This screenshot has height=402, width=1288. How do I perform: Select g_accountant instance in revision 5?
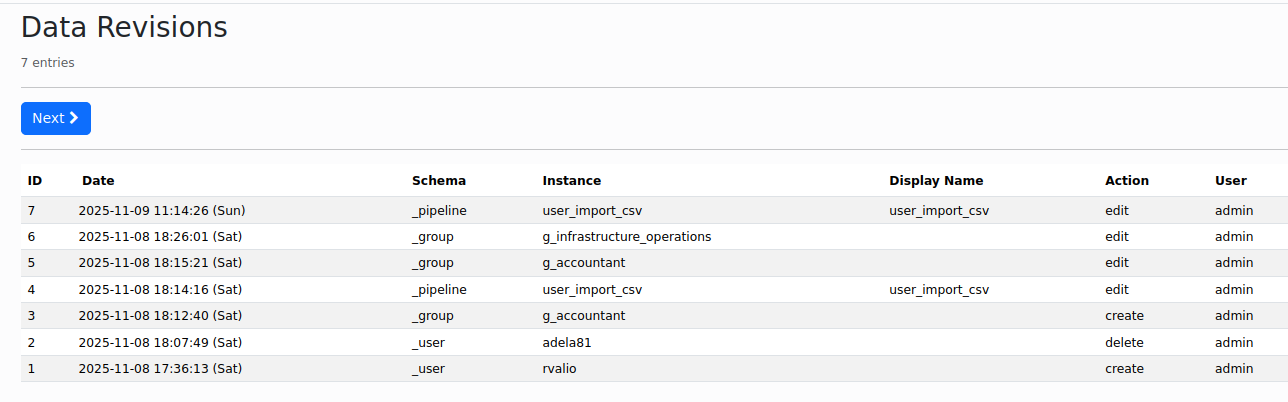(584, 264)
